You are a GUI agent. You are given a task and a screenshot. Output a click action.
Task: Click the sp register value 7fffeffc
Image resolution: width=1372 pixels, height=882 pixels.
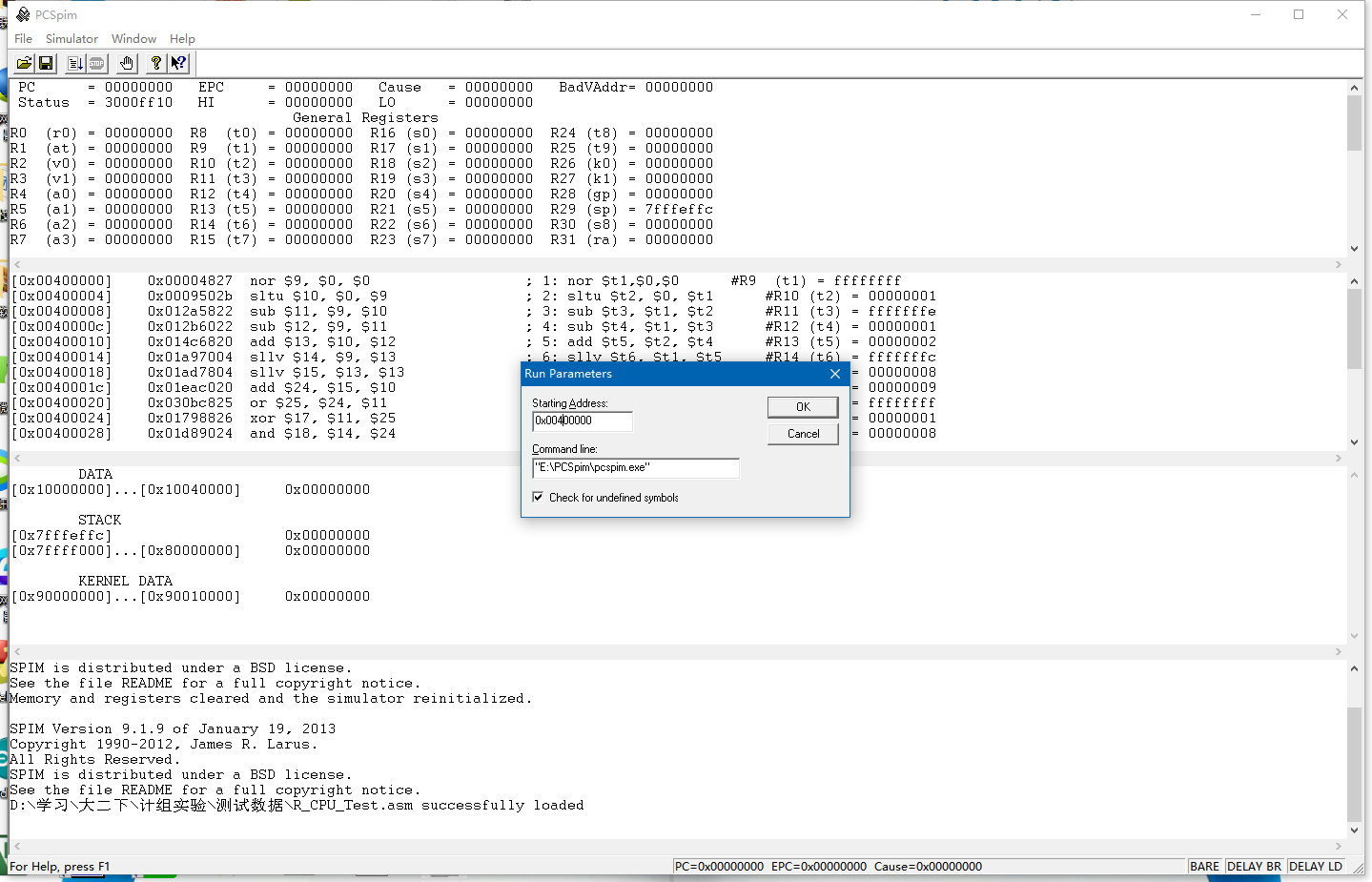point(679,210)
